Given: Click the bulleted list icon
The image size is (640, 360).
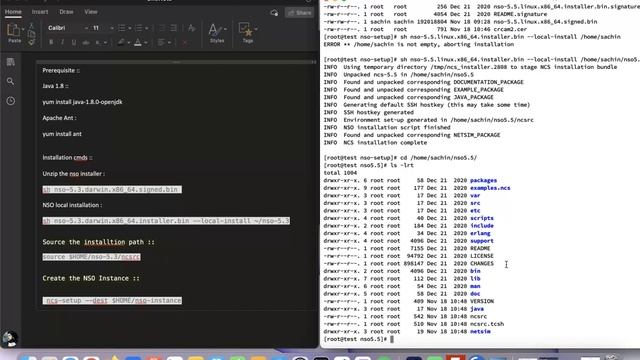Looking at the screenshot, I should tap(122, 28).
